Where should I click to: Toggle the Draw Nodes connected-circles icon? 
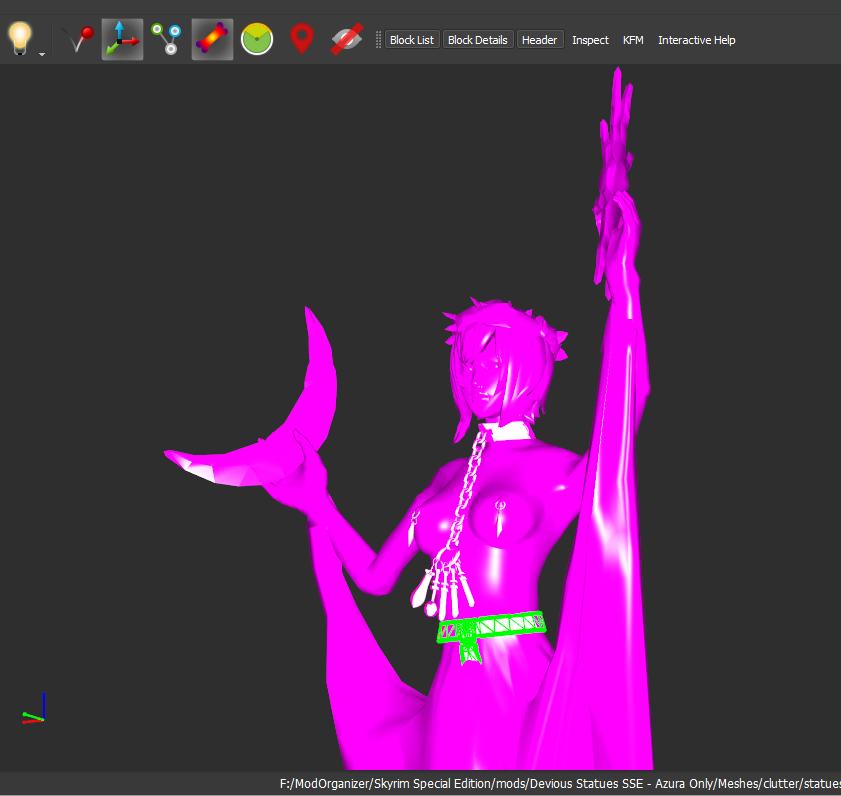[x=167, y=39]
